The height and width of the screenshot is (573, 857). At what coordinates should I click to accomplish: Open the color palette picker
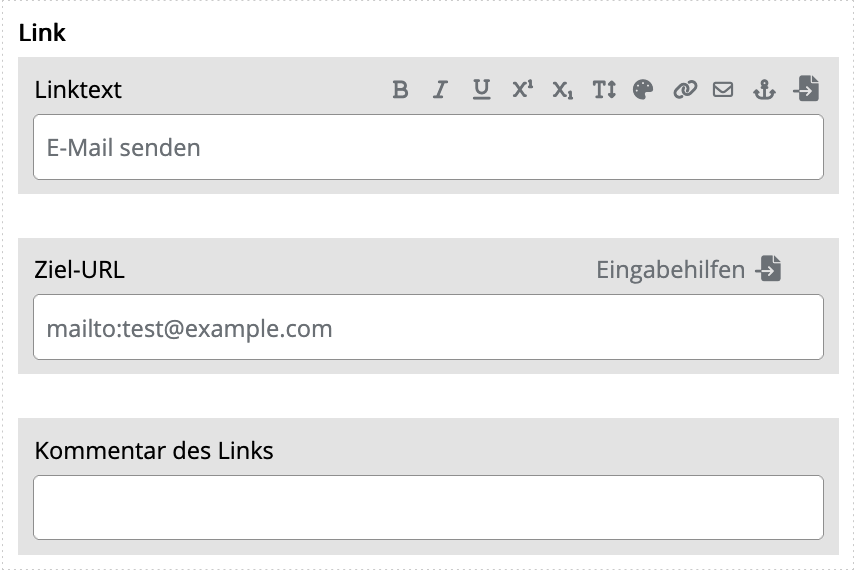(x=643, y=90)
